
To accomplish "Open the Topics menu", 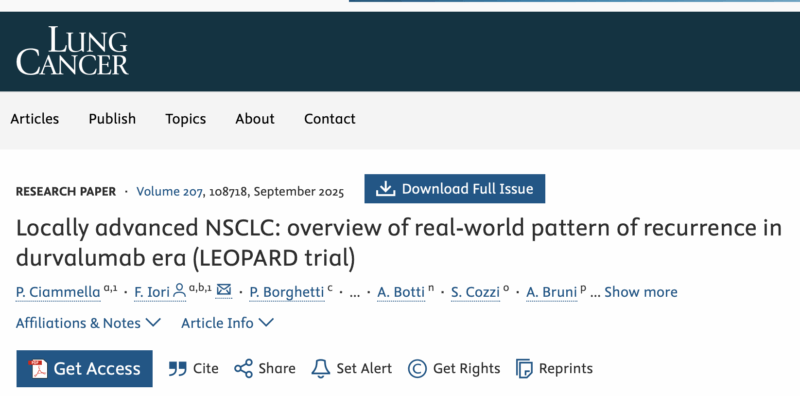I will [x=186, y=119].
